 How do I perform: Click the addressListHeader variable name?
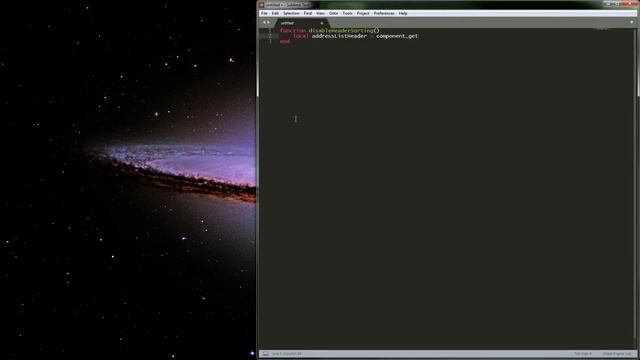[339, 36]
